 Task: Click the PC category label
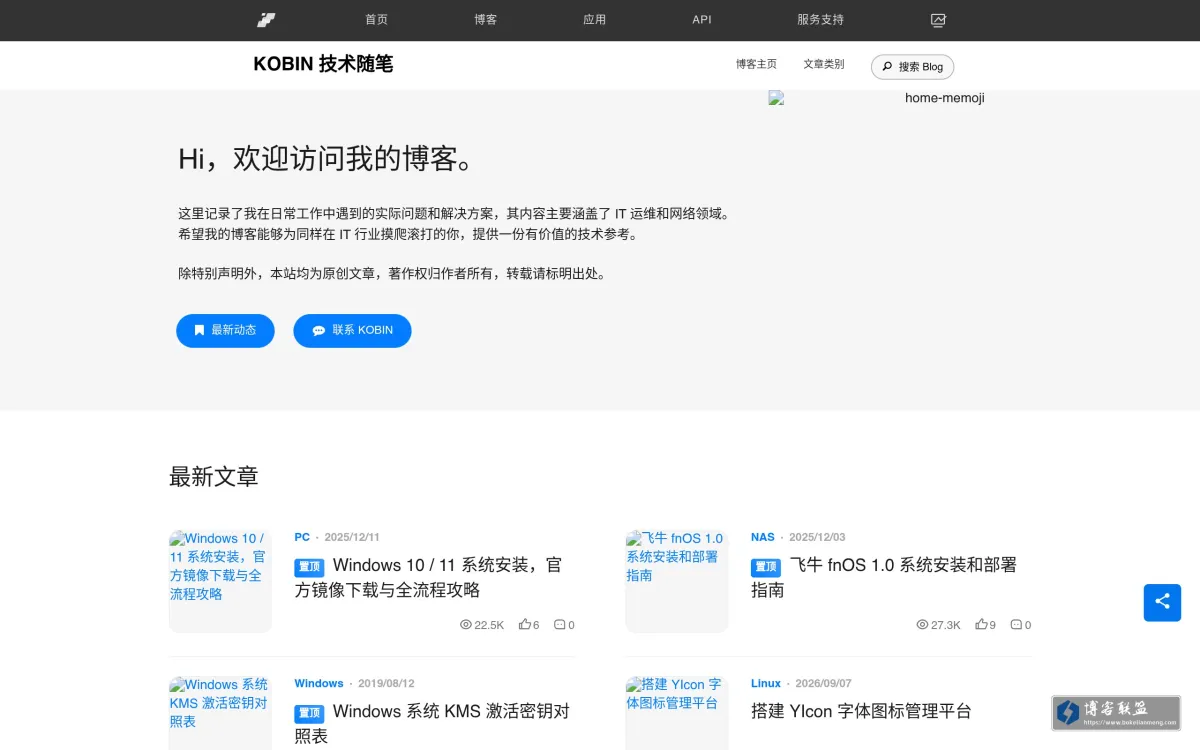pyautogui.click(x=302, y=537)
